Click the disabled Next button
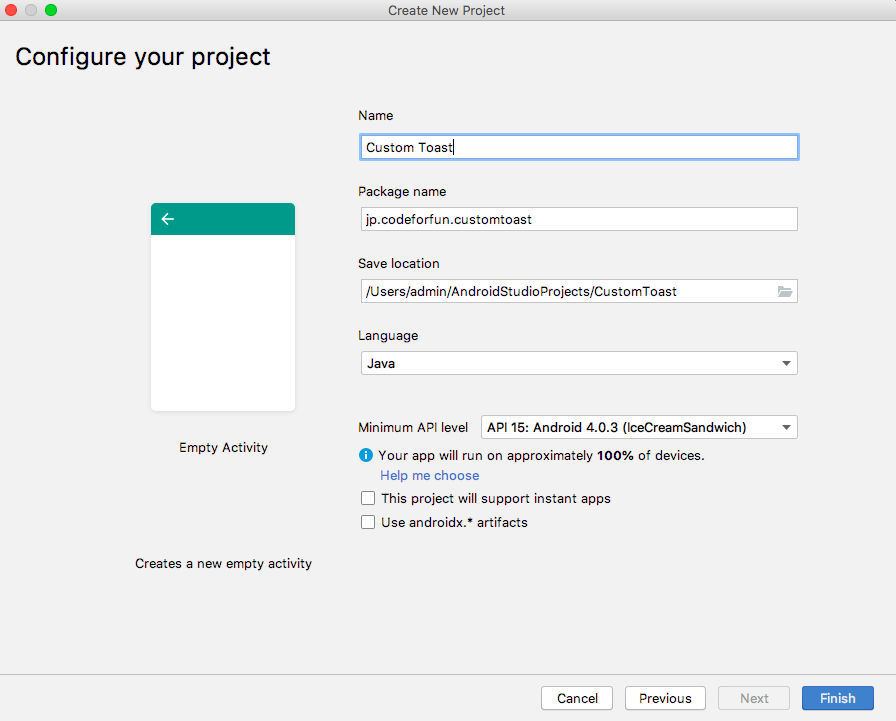This screenshot has height=721, width=896. (754, 698)
